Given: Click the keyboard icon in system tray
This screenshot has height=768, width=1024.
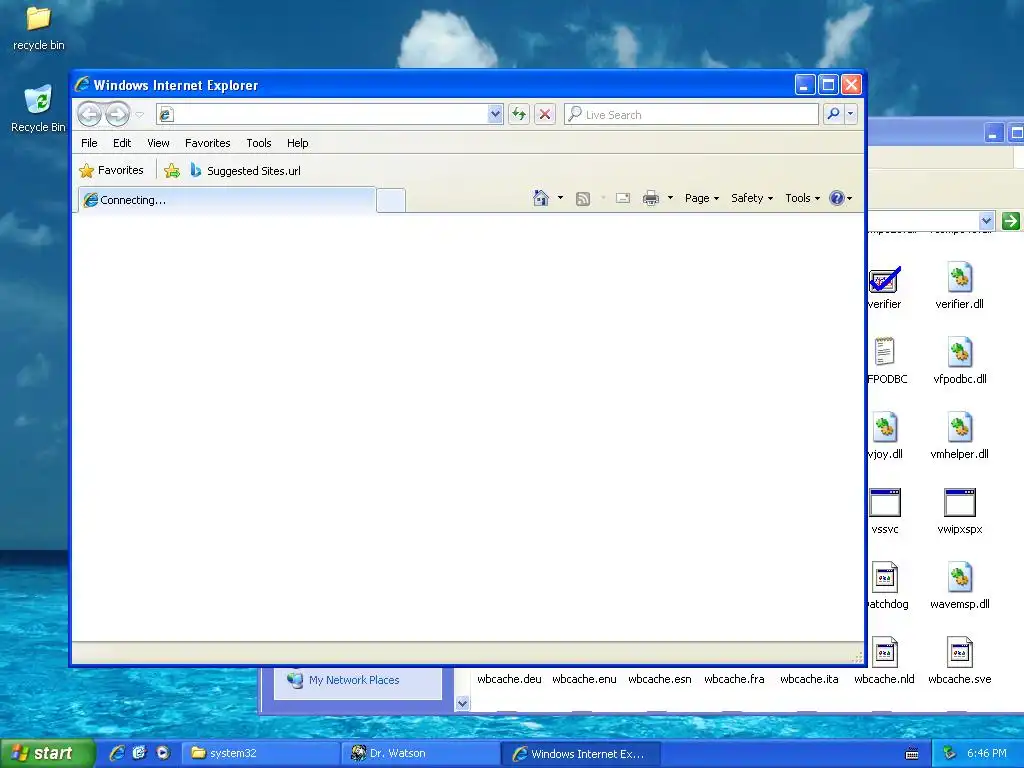Looking at the screenshot, I should tap(912, 754).
